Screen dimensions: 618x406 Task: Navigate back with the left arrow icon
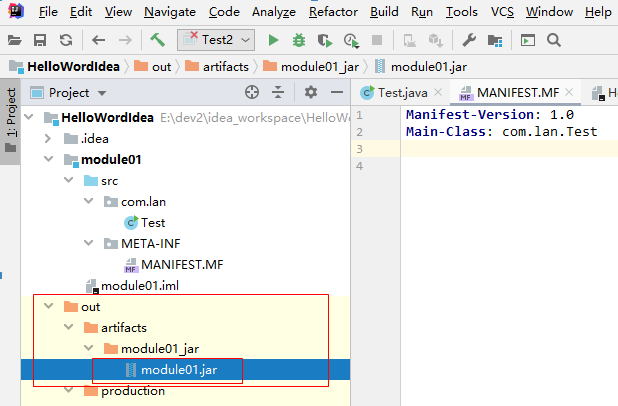(x=99, y=40)
